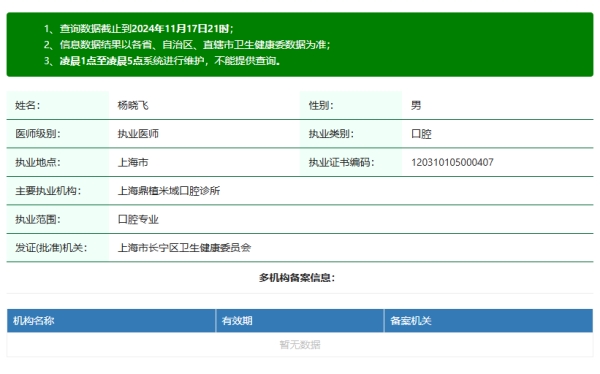Image resolution: width=600 pixels, height=374 pixels.
Task: Click the 执业地点 label
Action: point(38,162)
